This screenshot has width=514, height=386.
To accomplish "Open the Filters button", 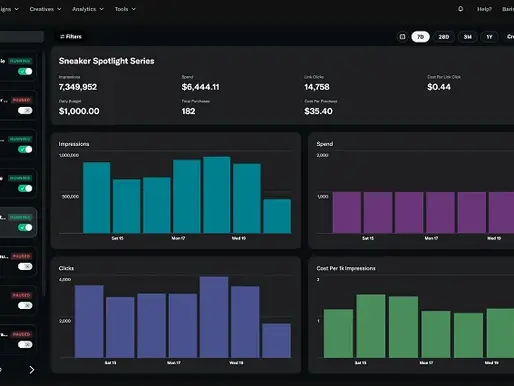I will tap(71, 36).
